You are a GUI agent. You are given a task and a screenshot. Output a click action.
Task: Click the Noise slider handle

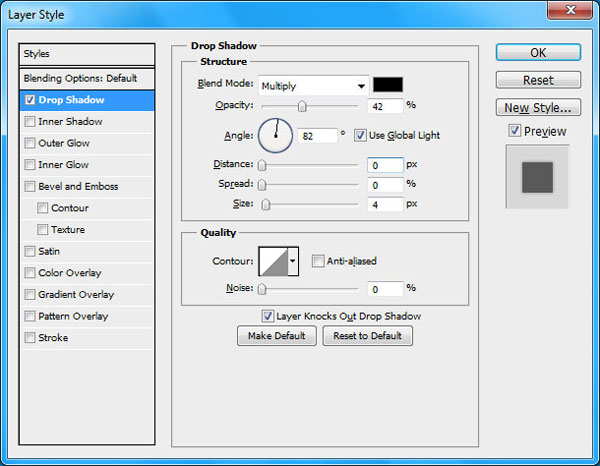(262, 289)
